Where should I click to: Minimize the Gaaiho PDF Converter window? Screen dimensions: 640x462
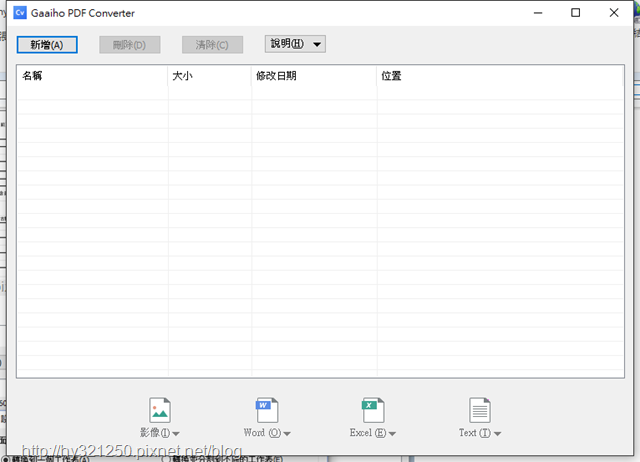point(538,13)
